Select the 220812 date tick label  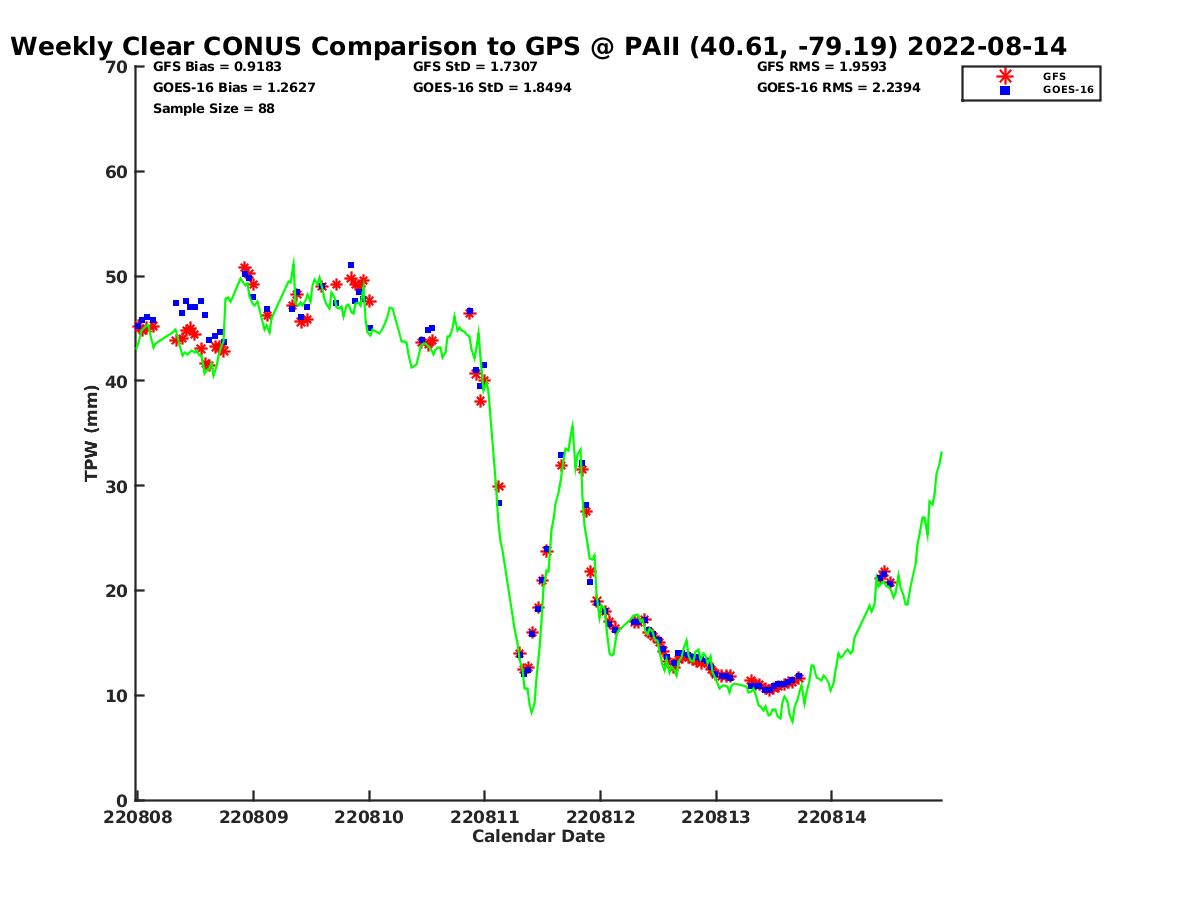[x=600, y=817]
